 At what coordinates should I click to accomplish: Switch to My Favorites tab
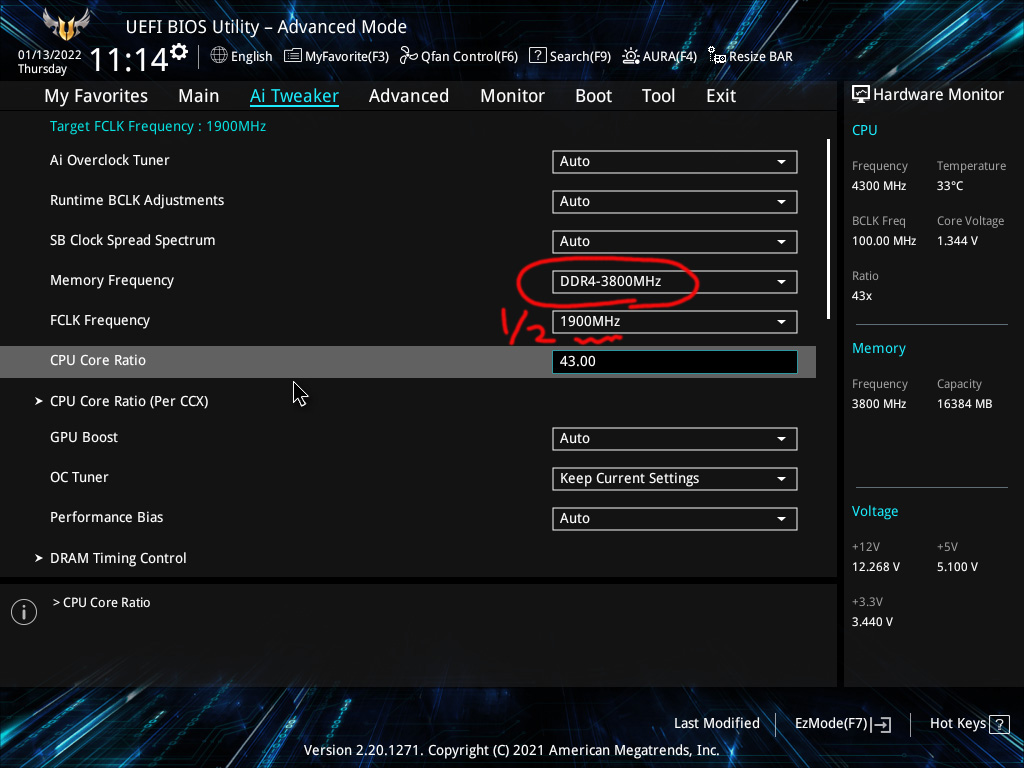pos(96,96)
